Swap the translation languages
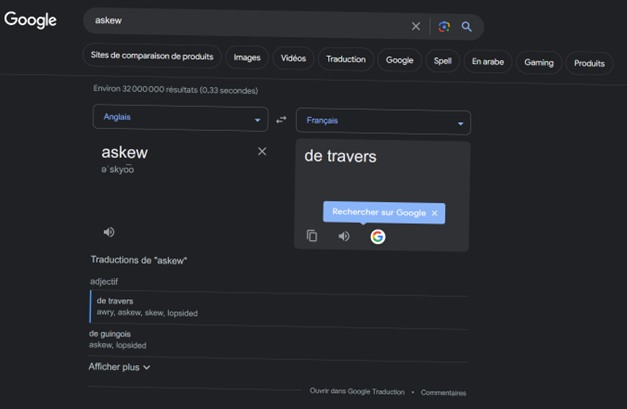The image size is (627, 409). pyautogui.click(x=282, y=120)
